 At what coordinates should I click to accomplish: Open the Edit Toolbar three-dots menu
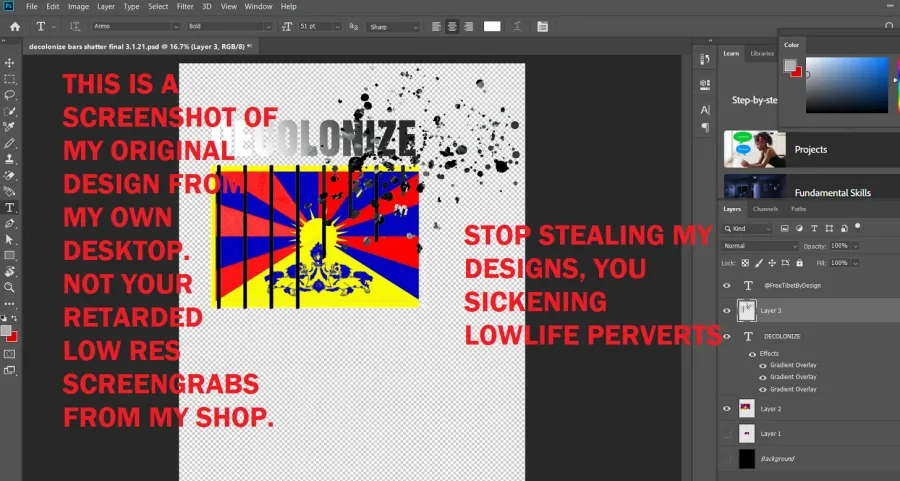[x=10, y=304]
